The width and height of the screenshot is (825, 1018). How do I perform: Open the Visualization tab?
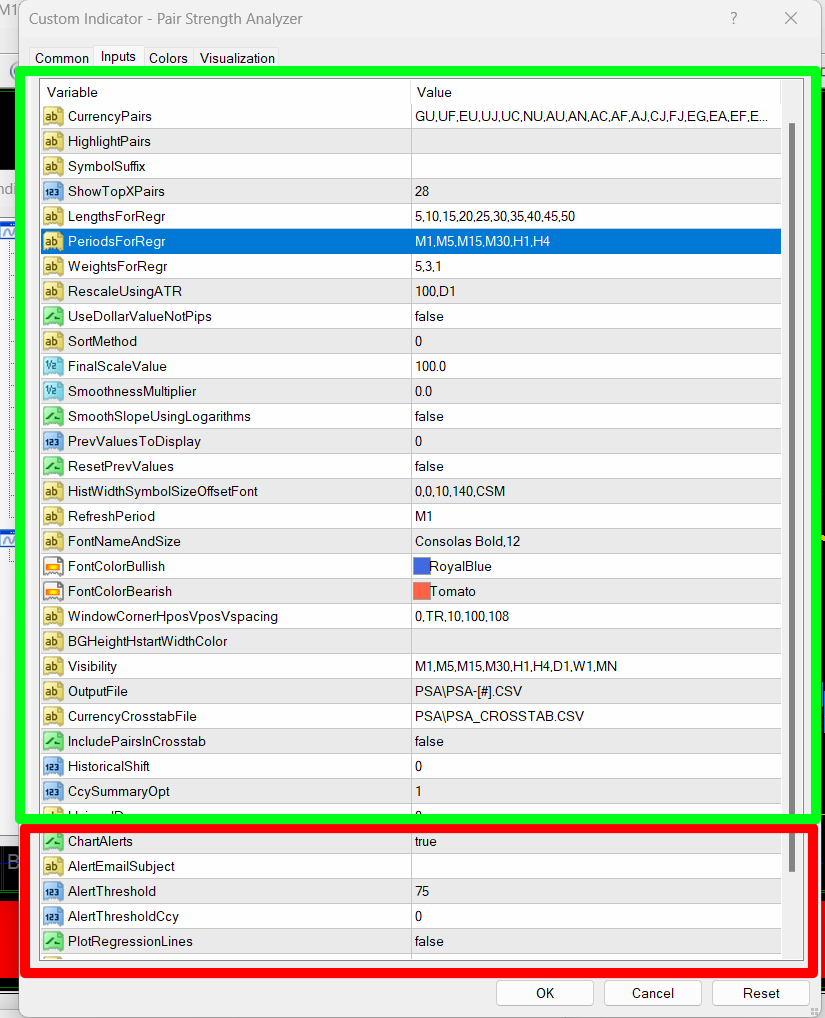(x=237, y=58)
